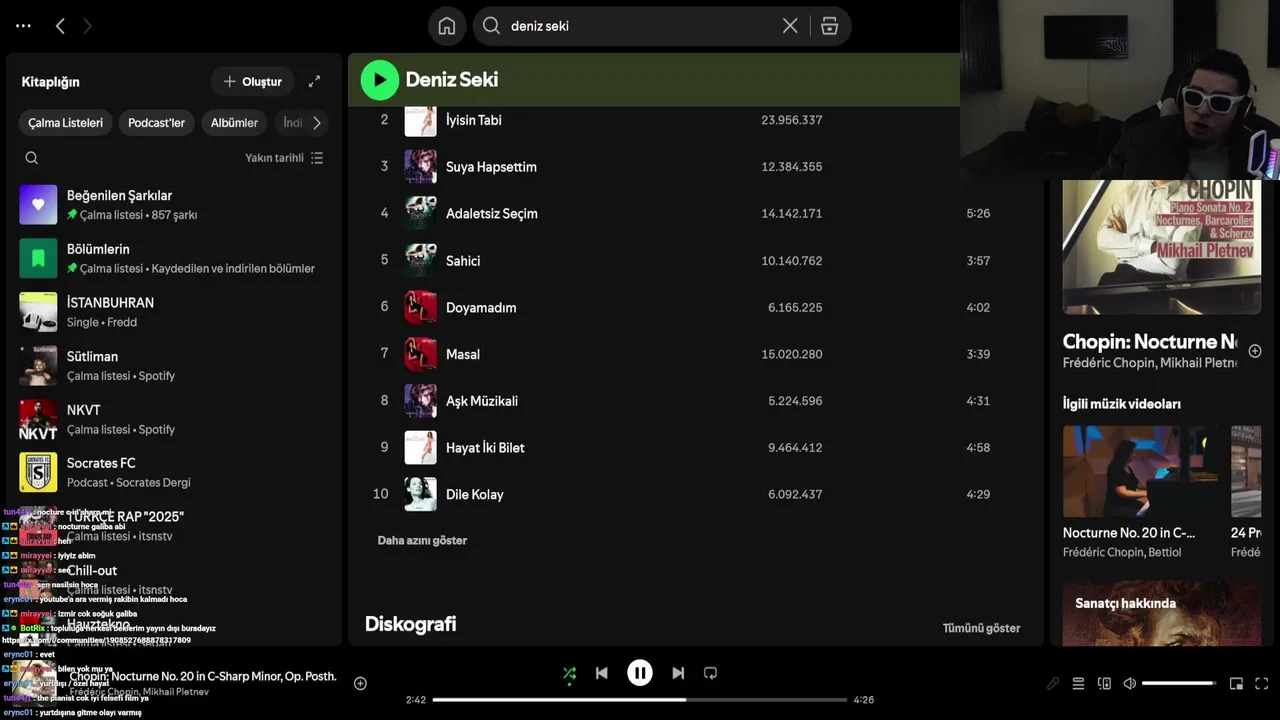
Task: Open the Yakın tarihli sort dropdown
Action: click(x=284, y=158)
